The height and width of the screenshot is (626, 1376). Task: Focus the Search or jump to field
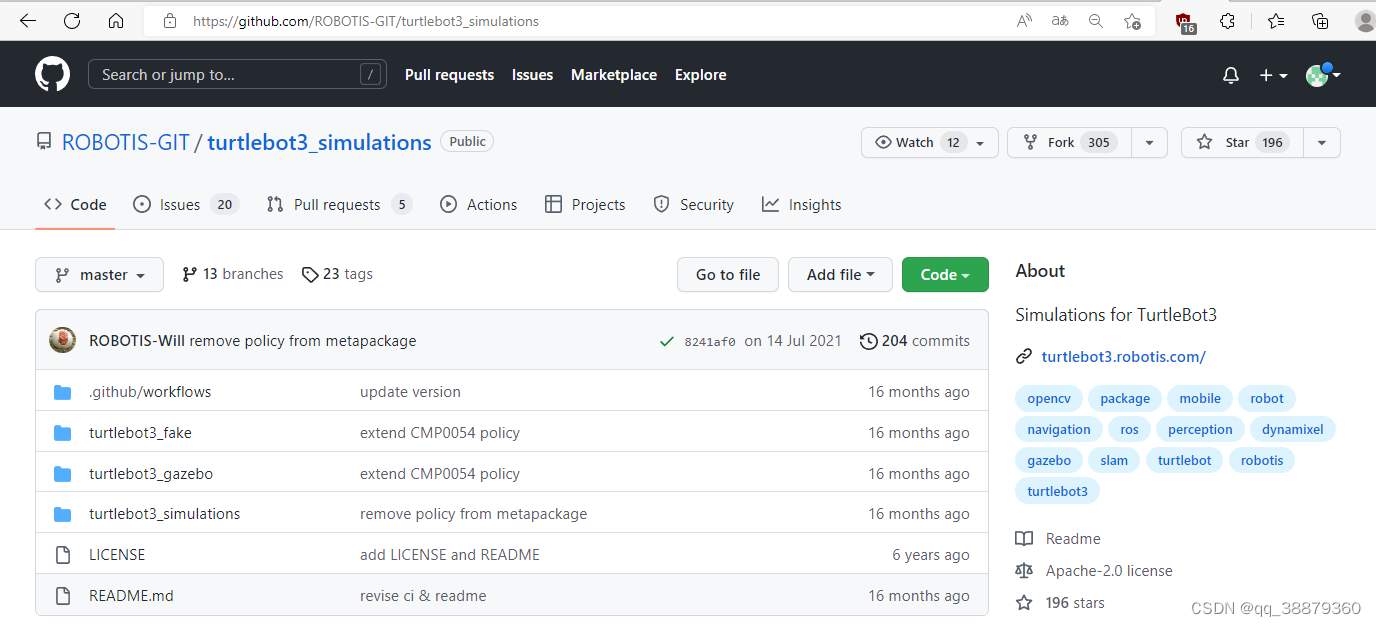(x=237, y=75)
